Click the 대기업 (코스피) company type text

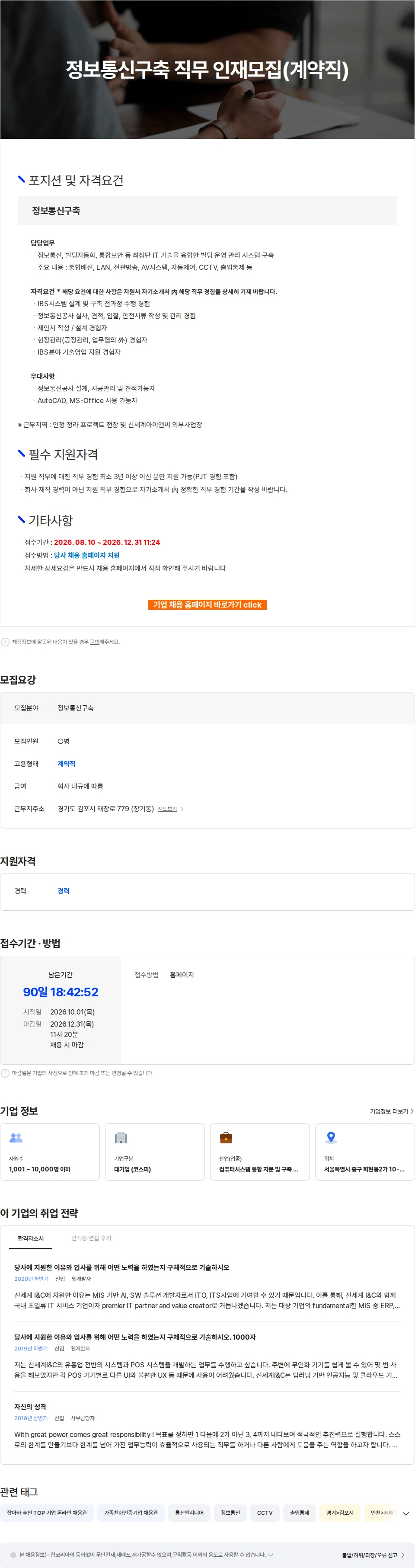(x=132, y=1169)
